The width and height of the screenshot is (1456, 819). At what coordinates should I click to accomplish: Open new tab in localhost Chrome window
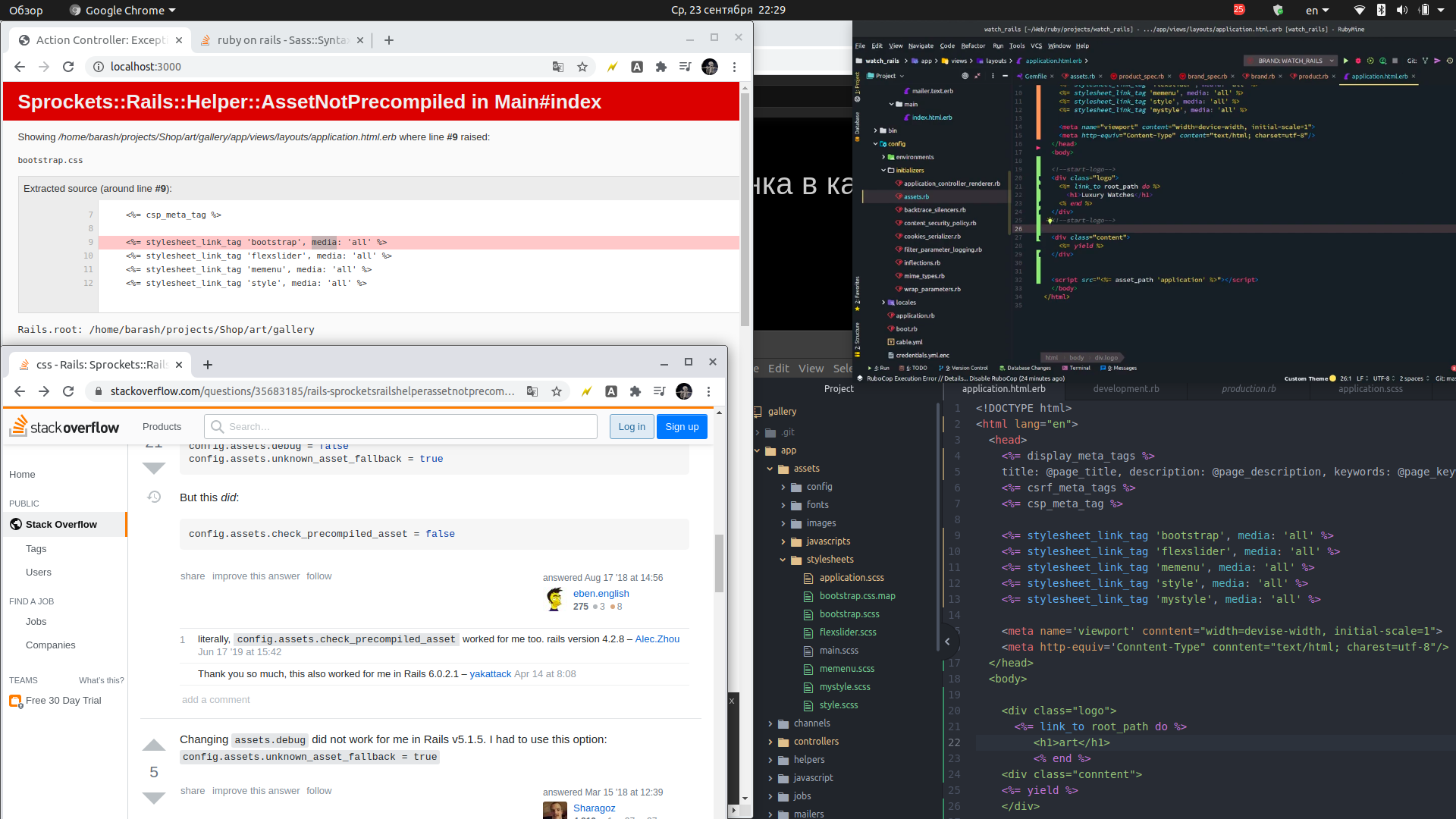pos(389,40)
